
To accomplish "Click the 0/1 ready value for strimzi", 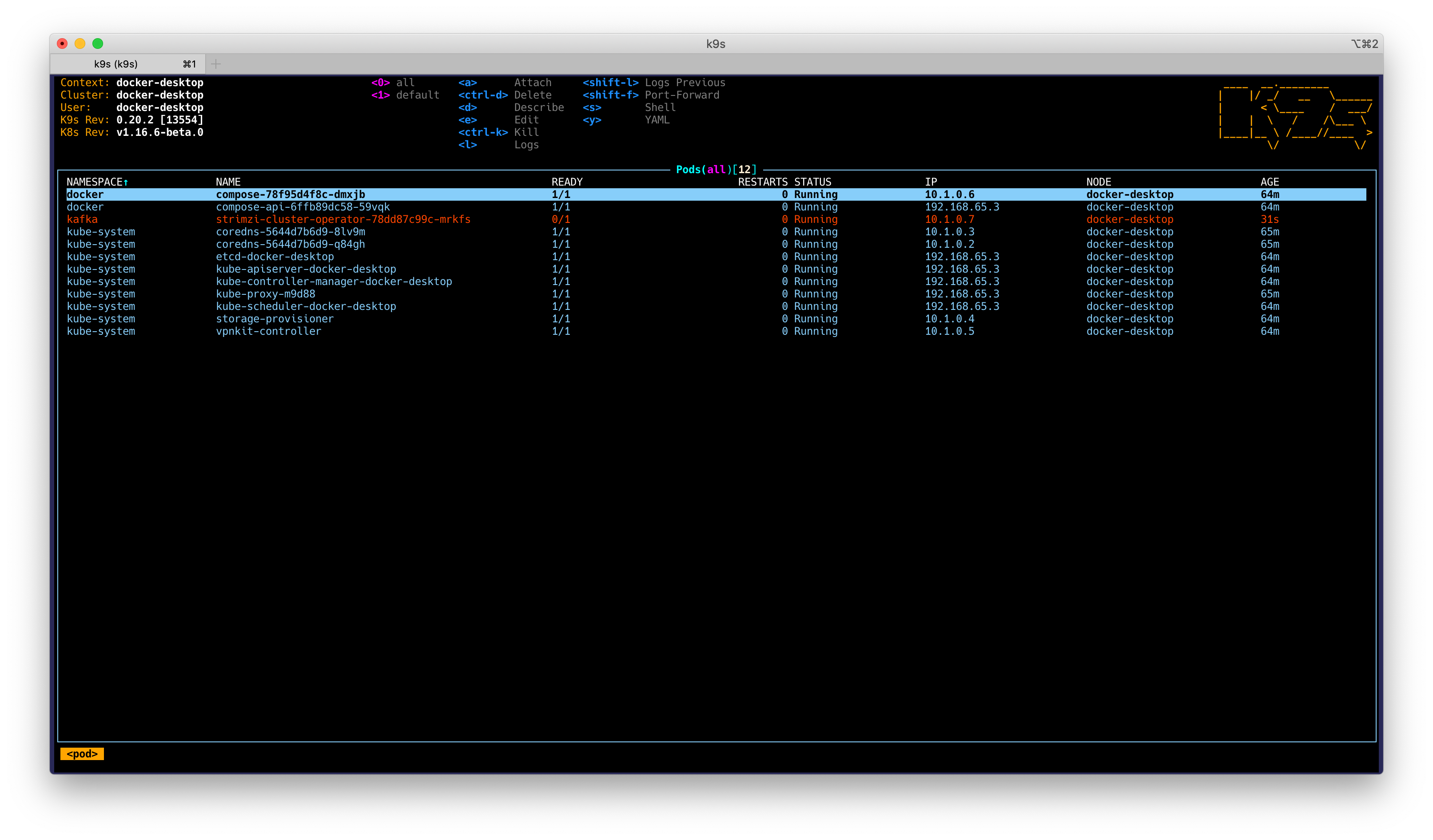I will pyautogui.click(x=561, y=219).
